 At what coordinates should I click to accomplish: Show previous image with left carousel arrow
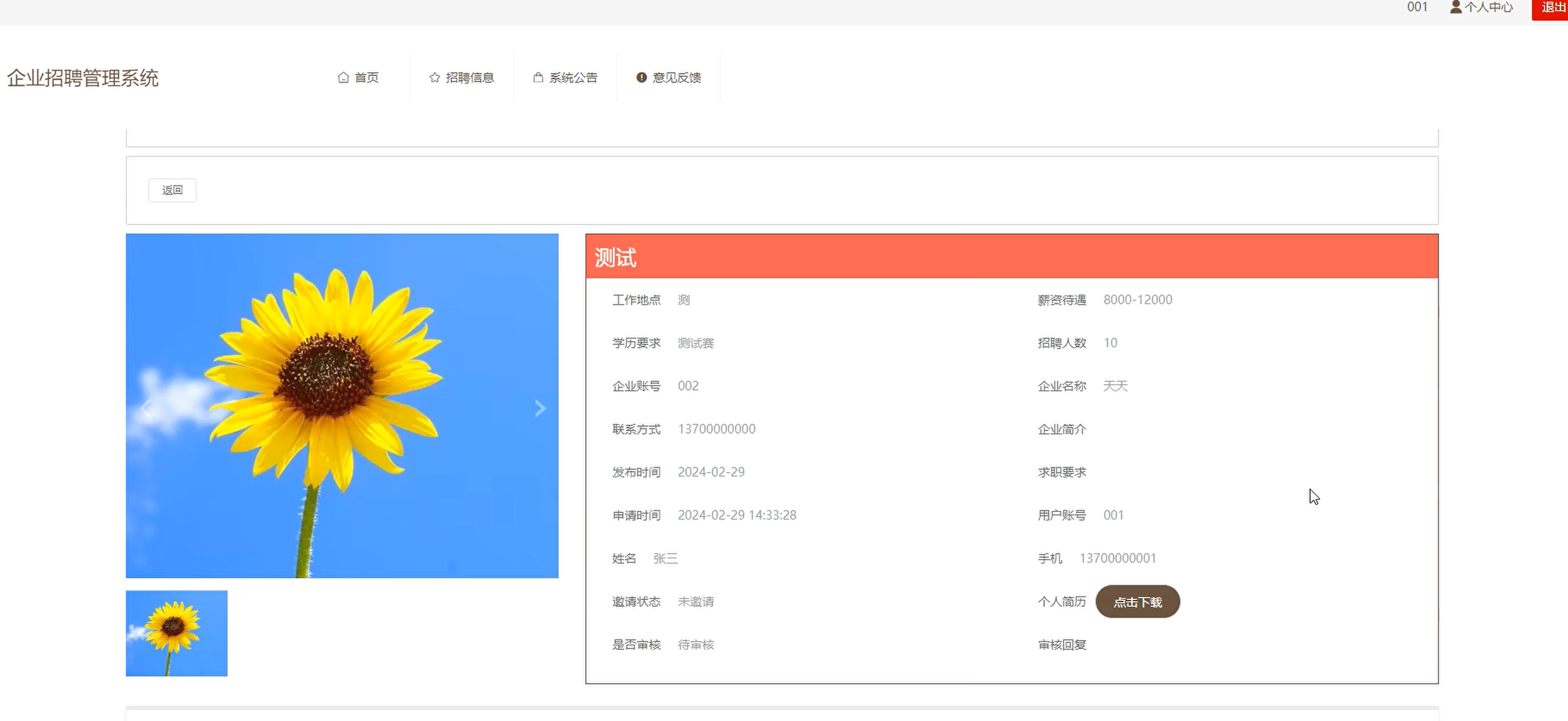(145, 408)
